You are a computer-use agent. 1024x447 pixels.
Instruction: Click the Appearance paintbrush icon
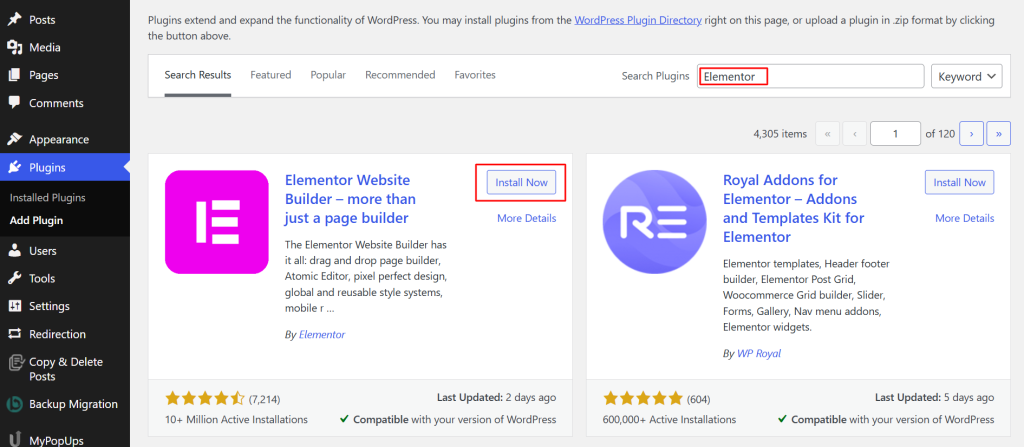coord(14,139)
